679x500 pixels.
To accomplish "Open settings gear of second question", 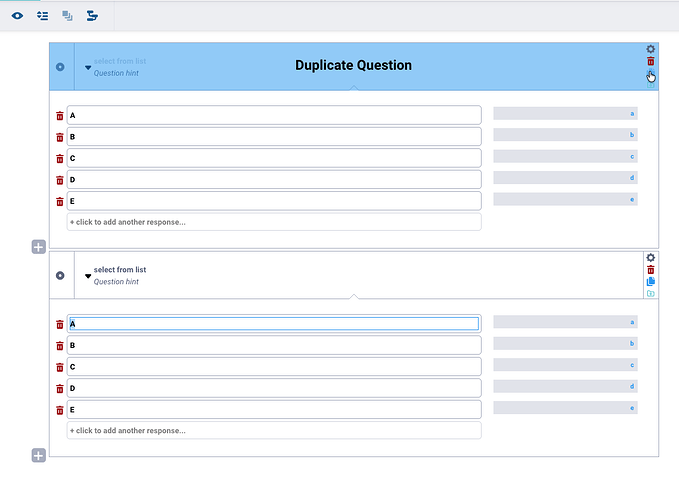I will coord(650,258).
